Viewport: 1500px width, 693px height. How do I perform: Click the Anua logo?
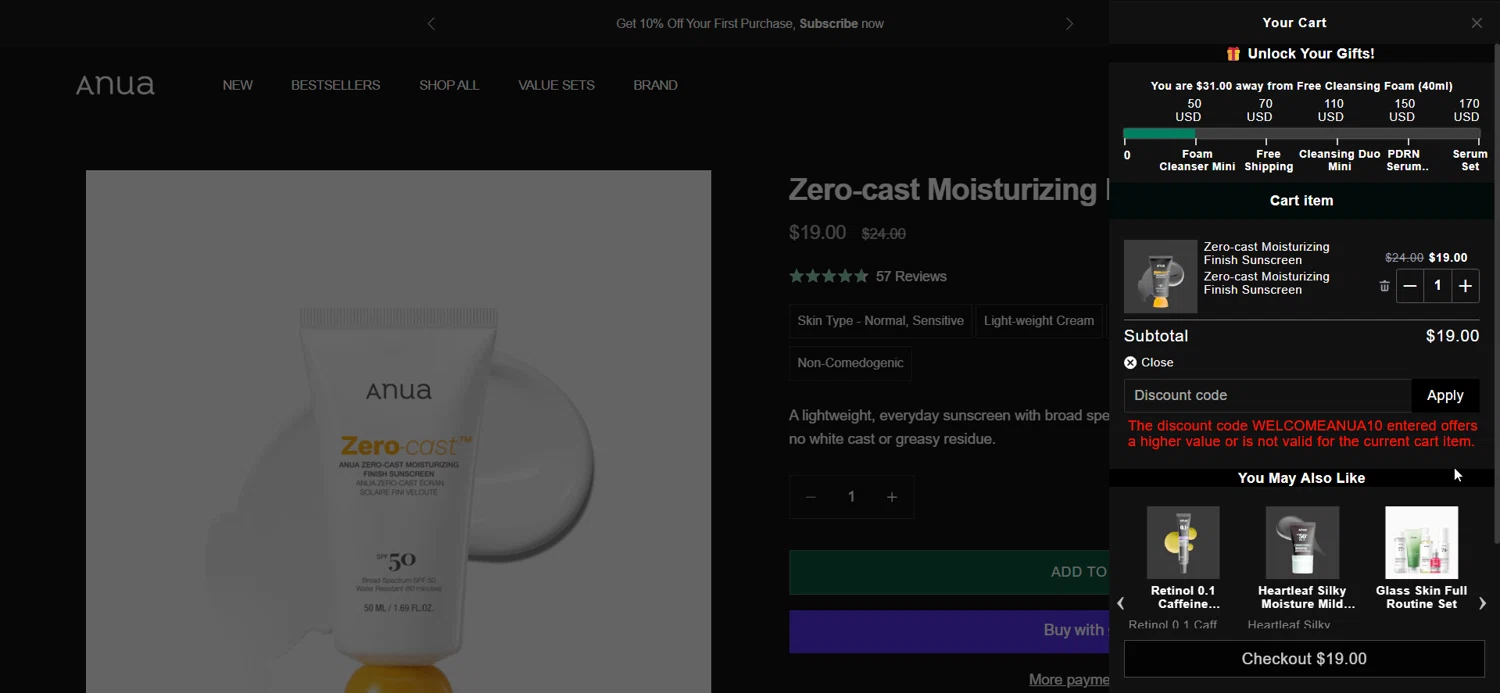click(115, 85)
